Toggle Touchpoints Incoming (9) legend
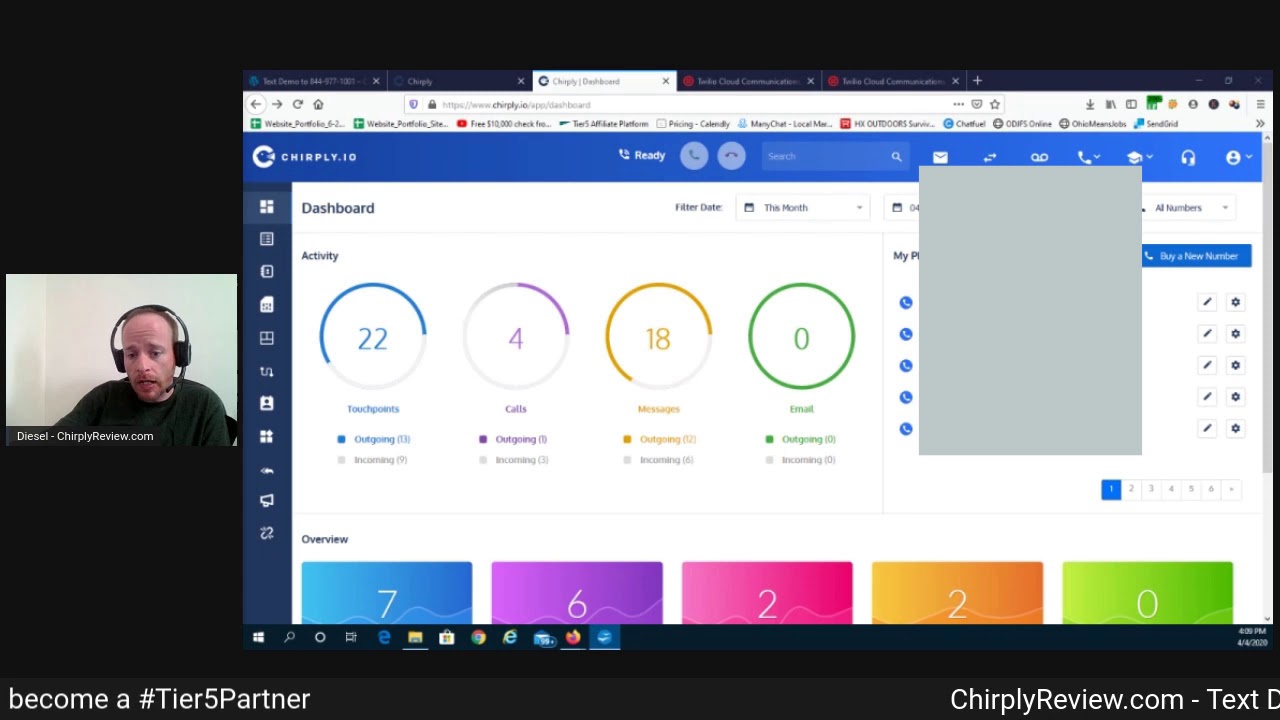1280x720 pixels. [x=372, y=460]
